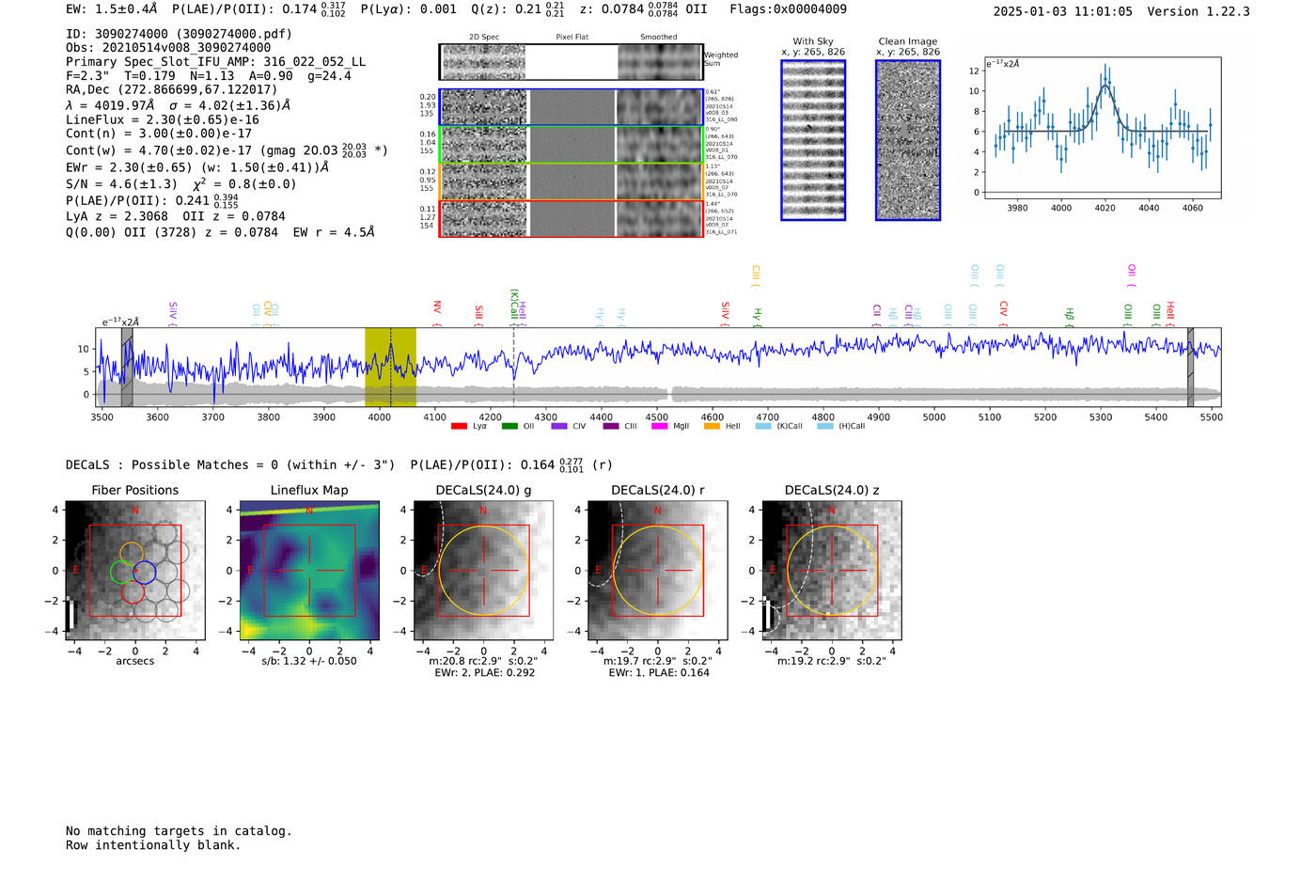Click the red NV line label

click(437, 313)
